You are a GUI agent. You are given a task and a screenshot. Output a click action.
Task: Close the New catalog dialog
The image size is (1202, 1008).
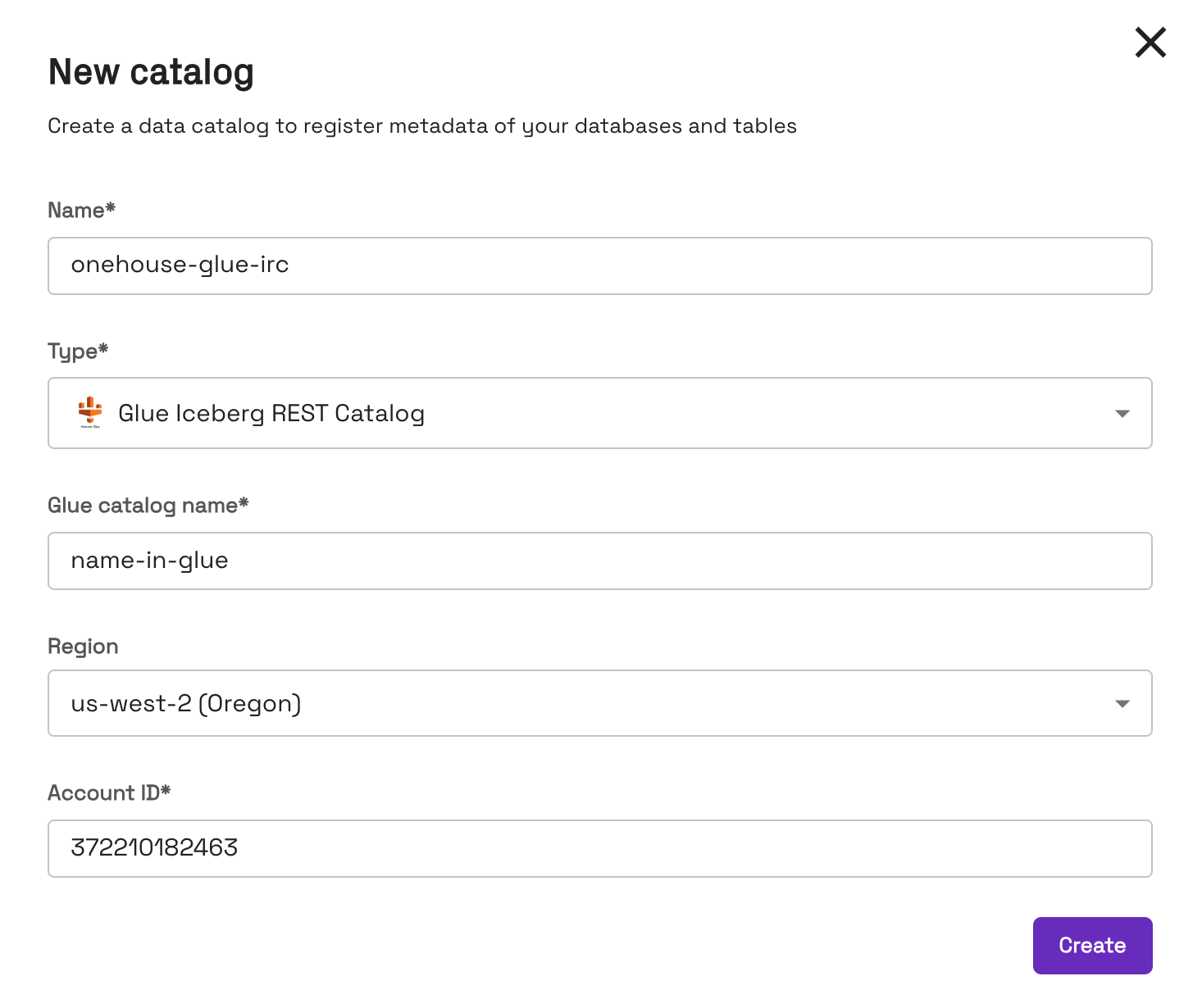tap(1150, 43)
